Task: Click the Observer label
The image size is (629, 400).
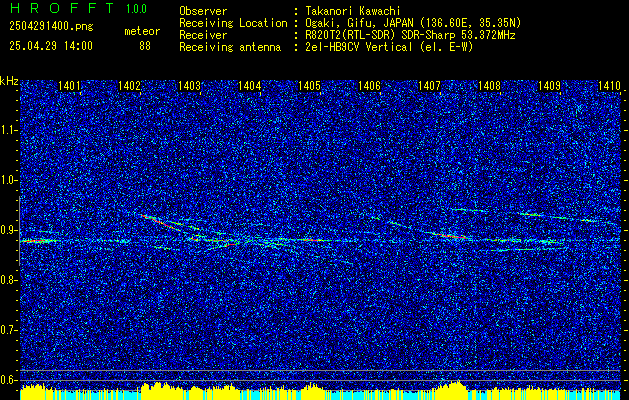Action: pos(203,11)
